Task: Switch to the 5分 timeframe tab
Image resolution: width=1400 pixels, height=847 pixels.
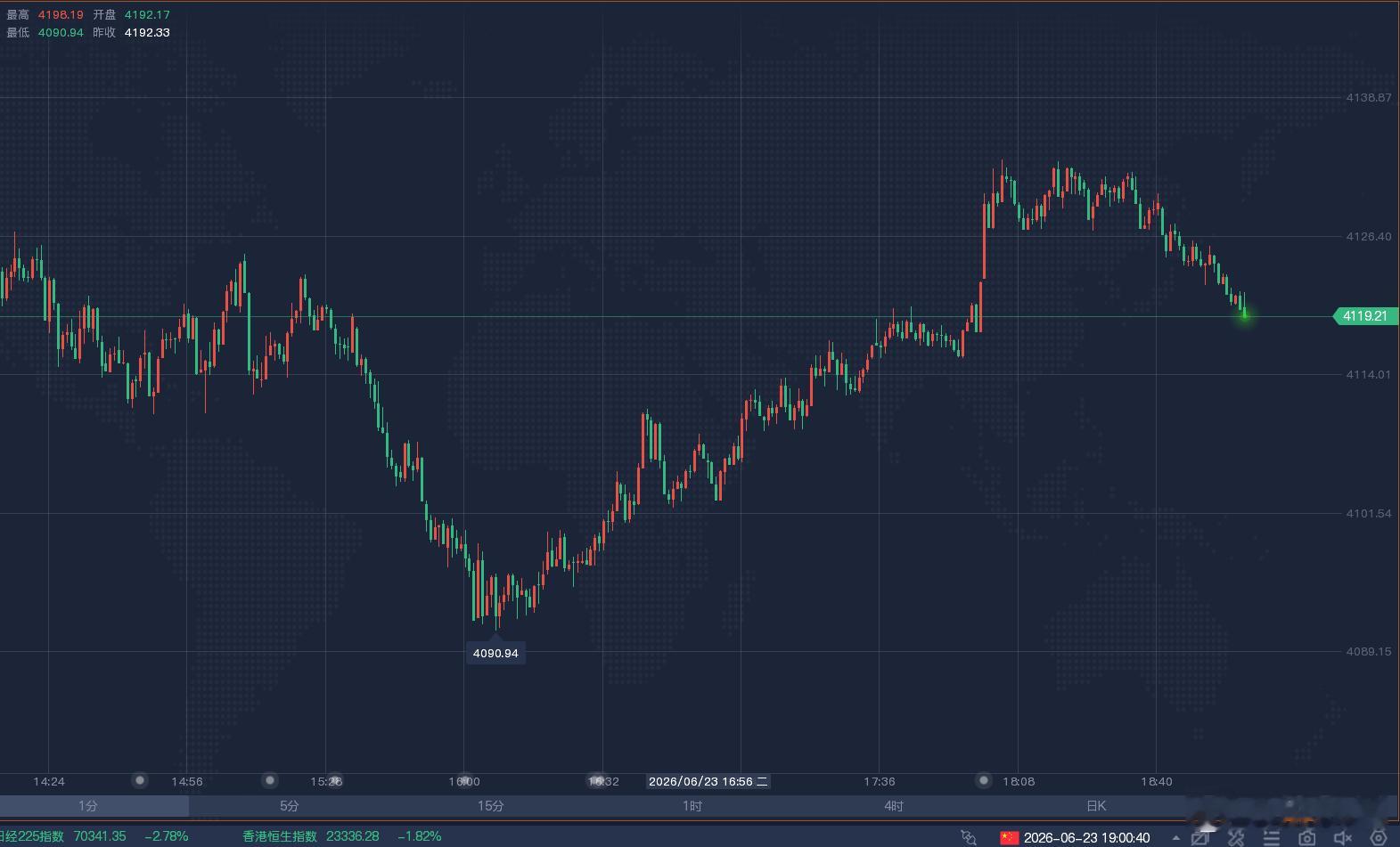Action: point(290,806)
